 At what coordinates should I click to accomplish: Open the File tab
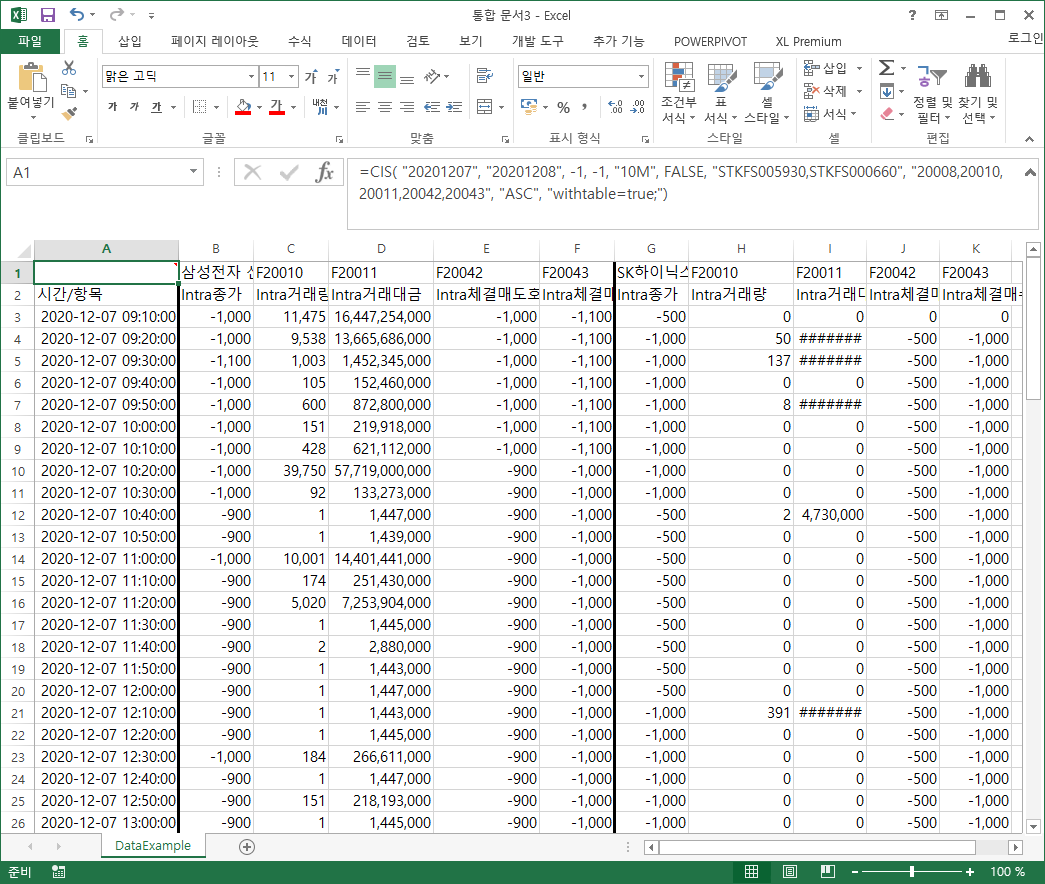[30, 41]
